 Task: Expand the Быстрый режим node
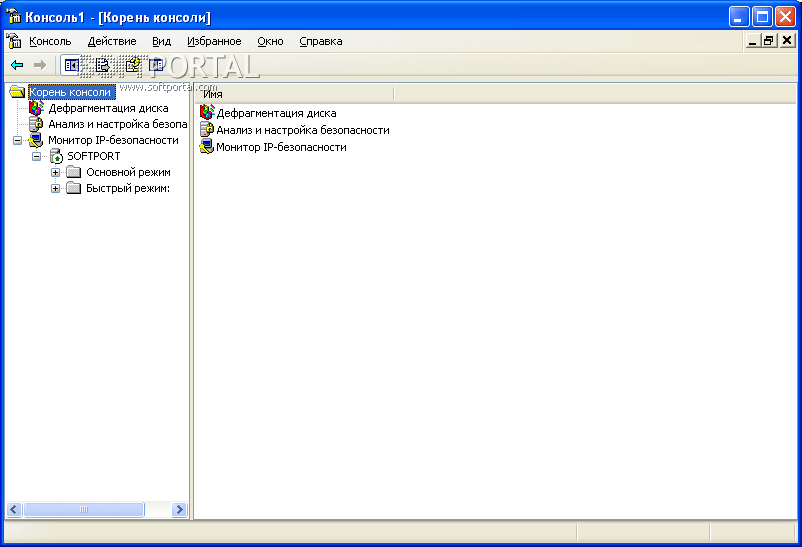pyautogui.click(x=55, y=188)
